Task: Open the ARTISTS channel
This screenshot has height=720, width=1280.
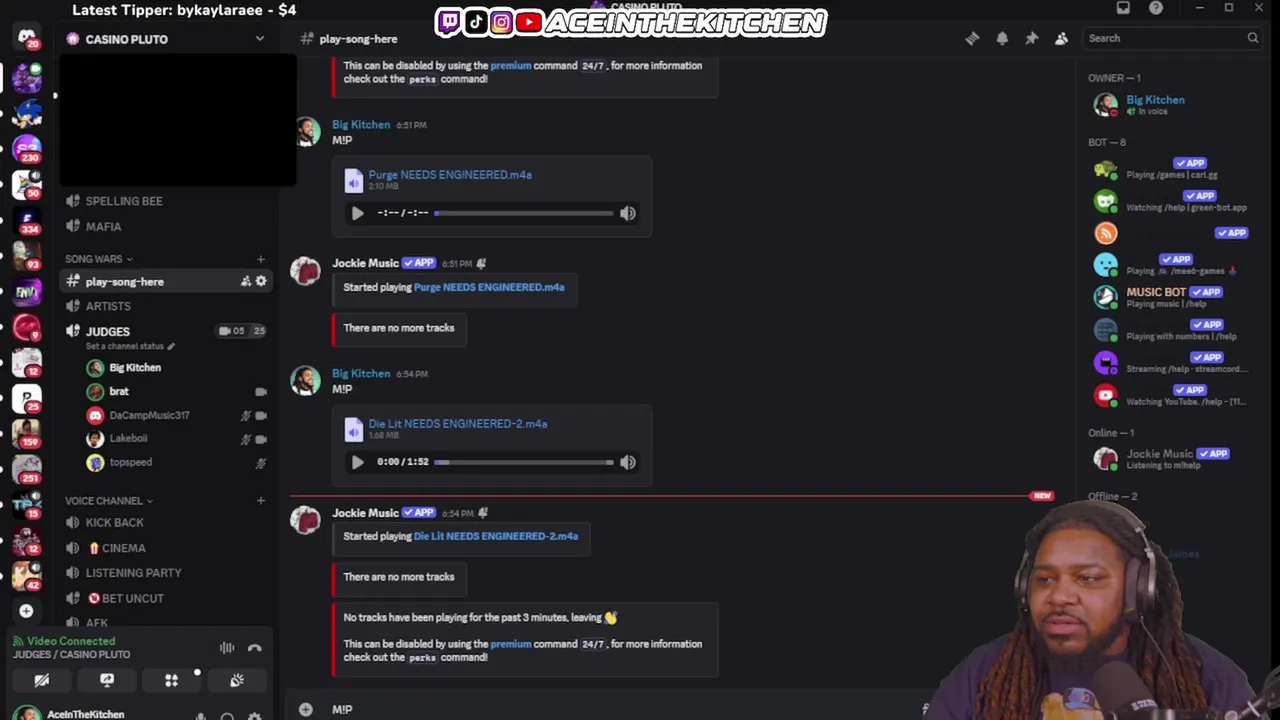Action: coord(108,306)
